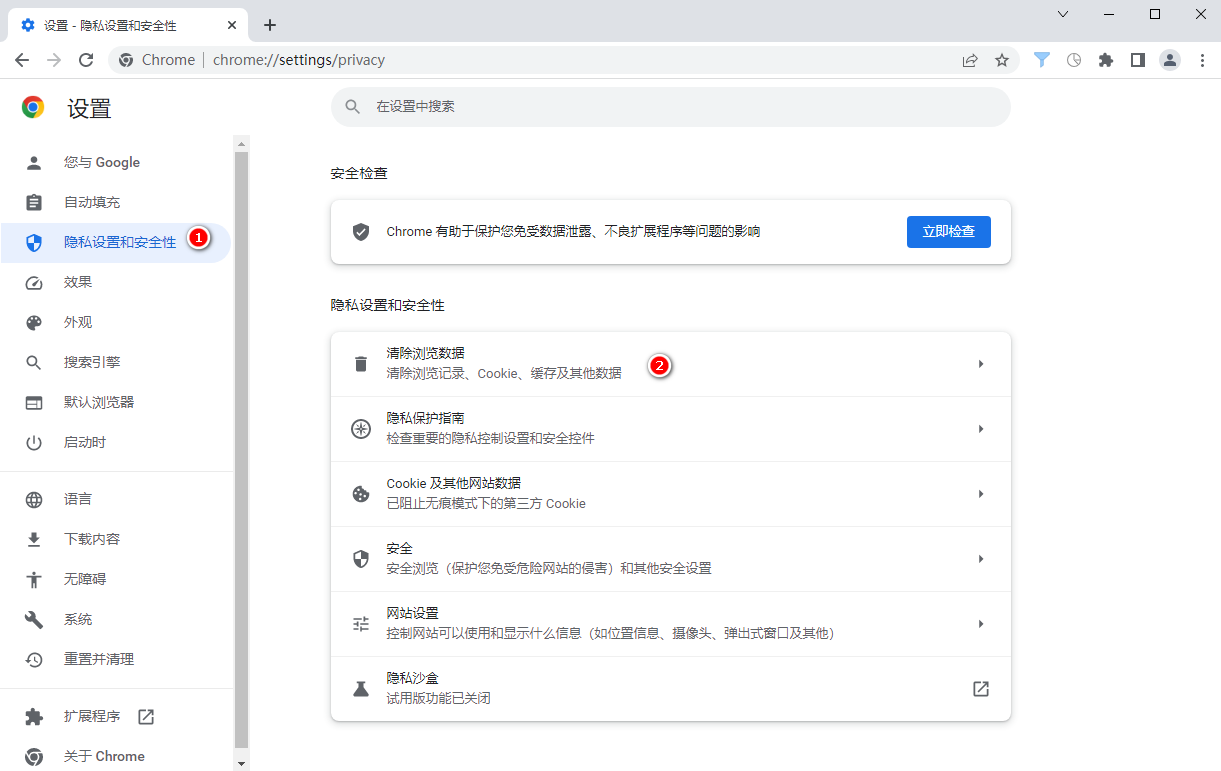Screen dimensions: 1221x771
Task: Open Cookie 及其他网站数据 row
Action: point(671,494)
